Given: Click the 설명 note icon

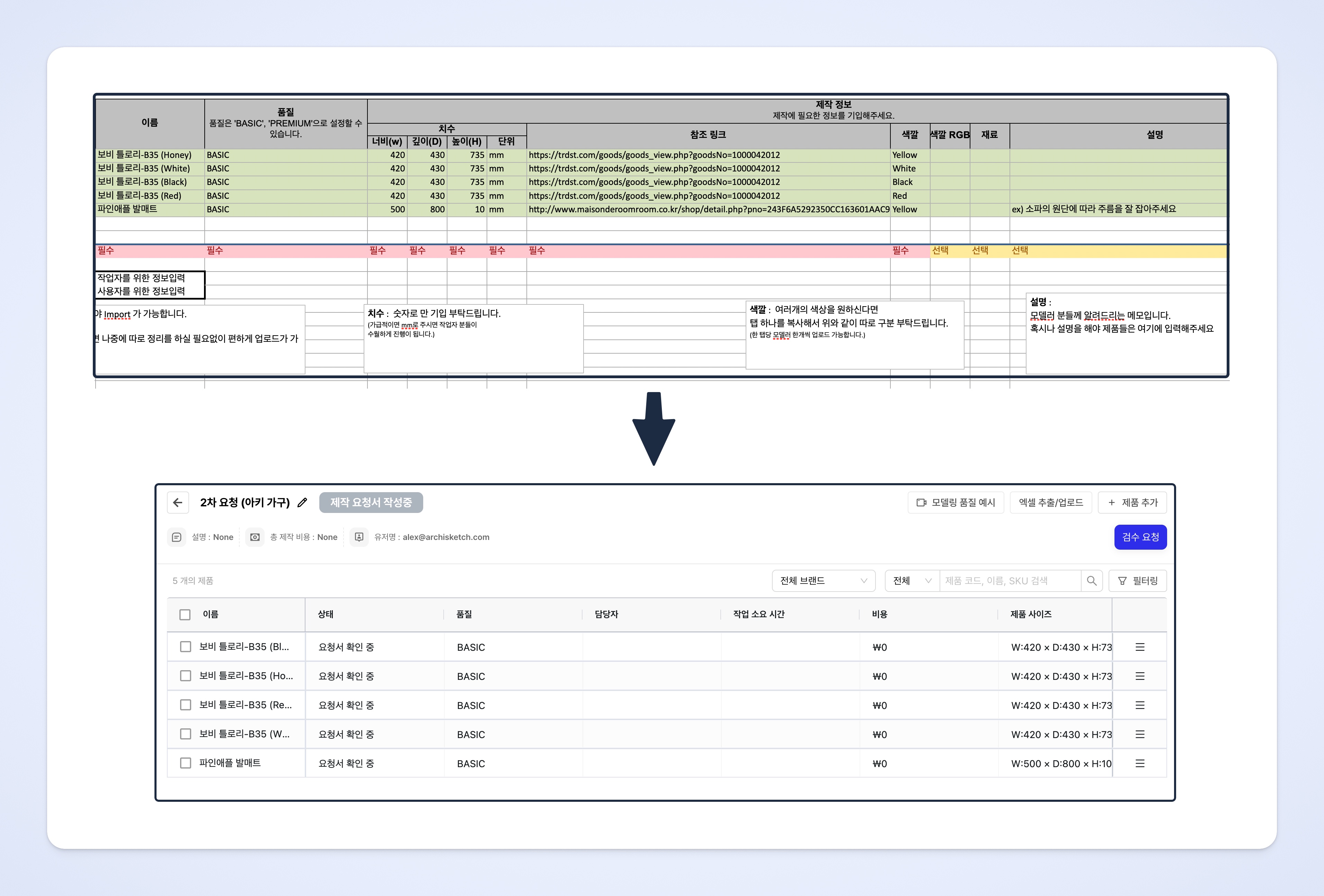Looking at the screenshot, I should point(177,537).
